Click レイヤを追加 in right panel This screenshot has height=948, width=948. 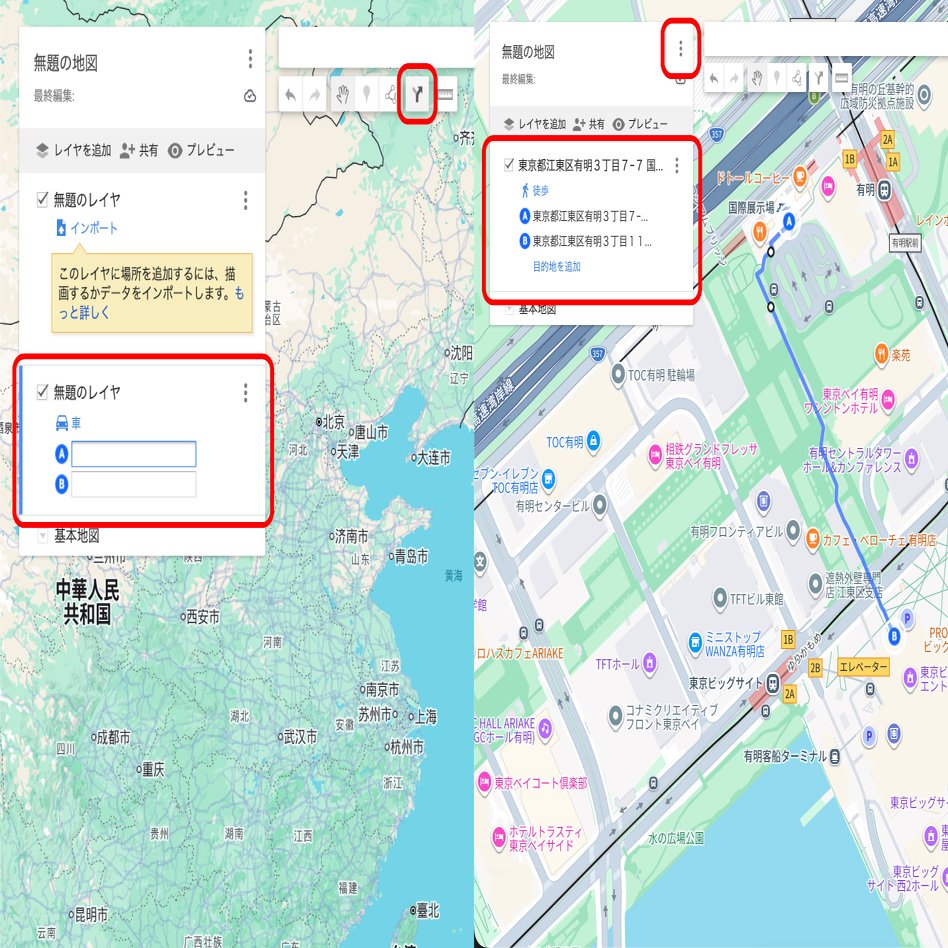(x=535, y=124)
